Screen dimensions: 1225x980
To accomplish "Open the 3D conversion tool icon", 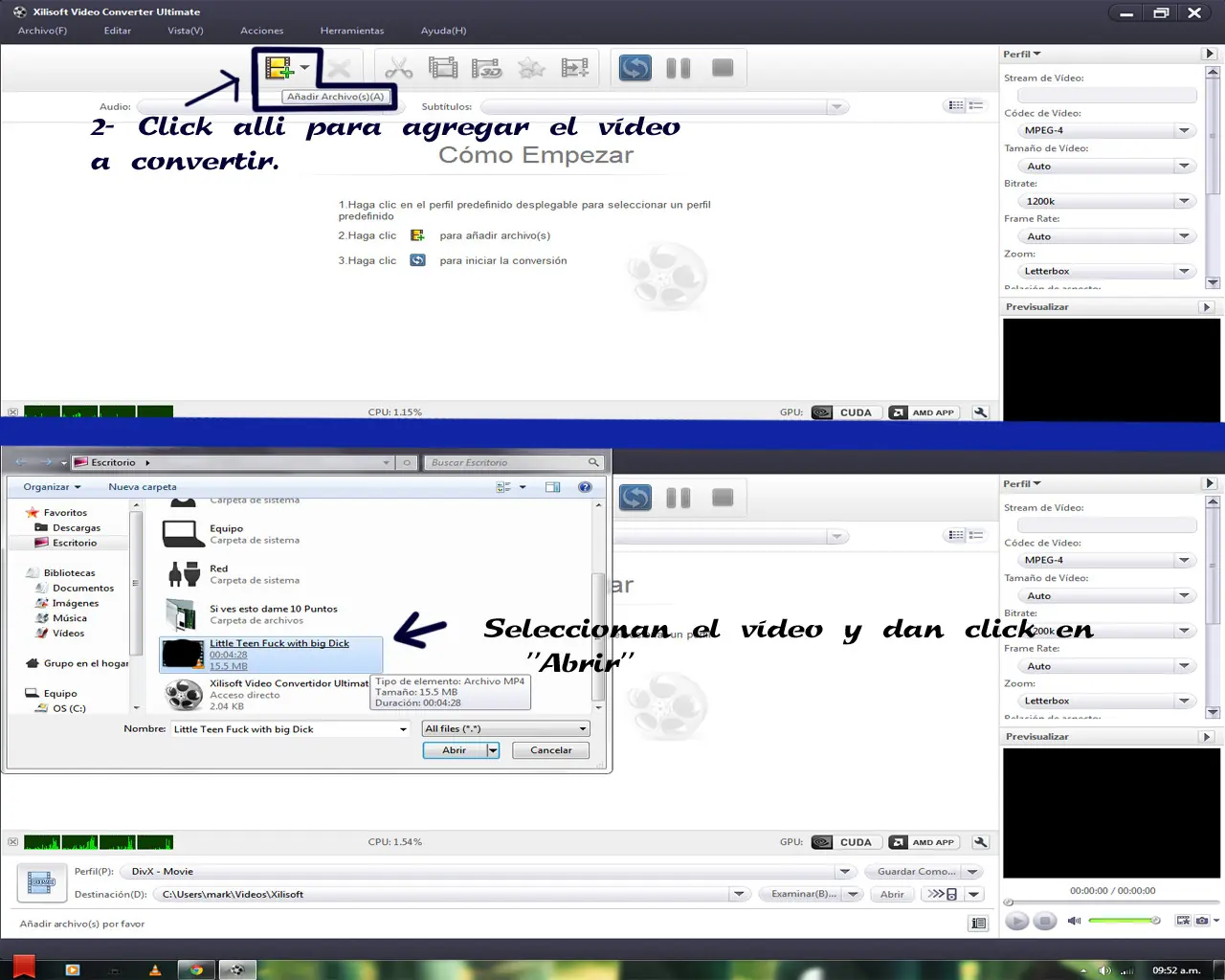I will coord(486,68).
